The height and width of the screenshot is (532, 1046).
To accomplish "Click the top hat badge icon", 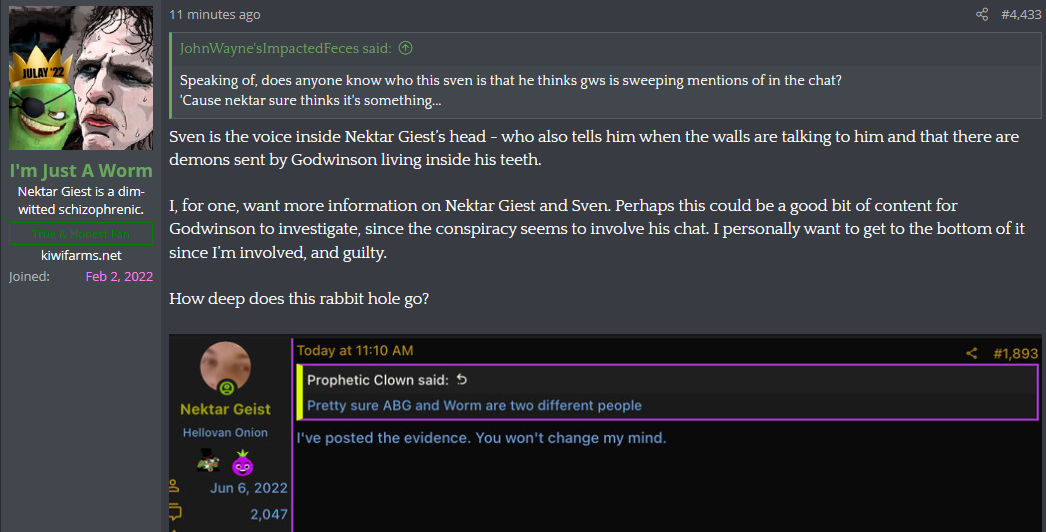I will [x=208, y=461].
